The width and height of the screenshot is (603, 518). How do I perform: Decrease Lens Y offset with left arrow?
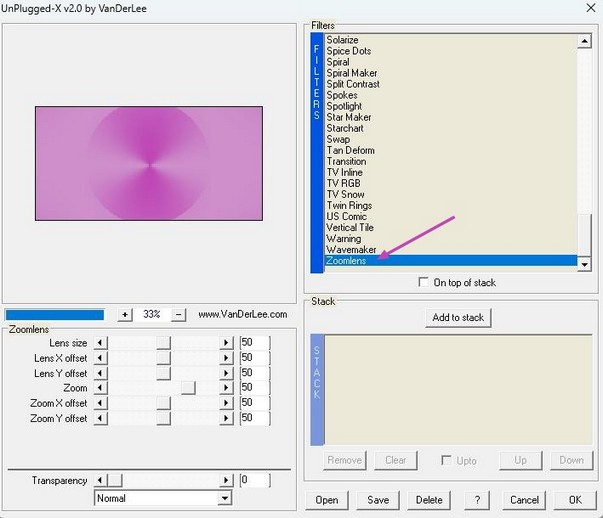pos(100,373)
